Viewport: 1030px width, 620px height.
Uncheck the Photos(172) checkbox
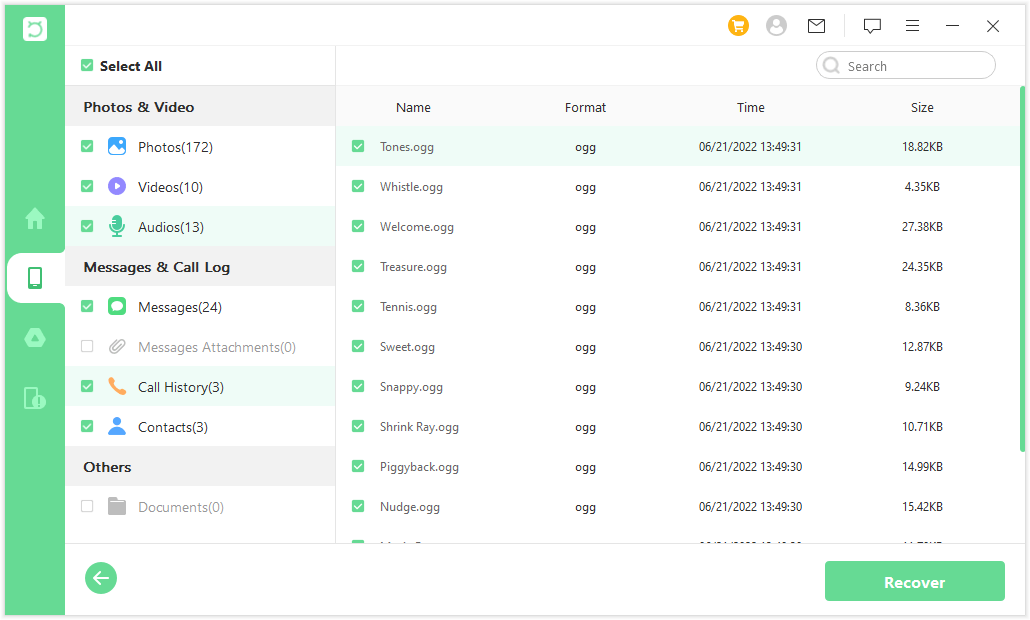click(x=87, y=147)
